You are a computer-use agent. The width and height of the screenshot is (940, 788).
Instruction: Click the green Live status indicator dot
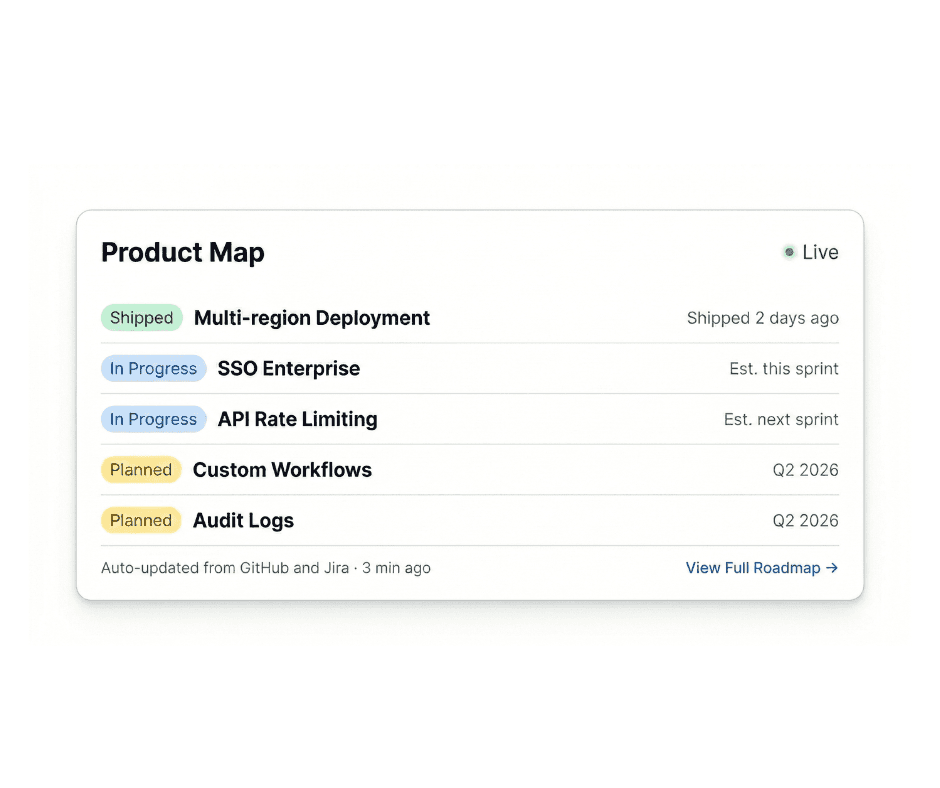[789, 252]
